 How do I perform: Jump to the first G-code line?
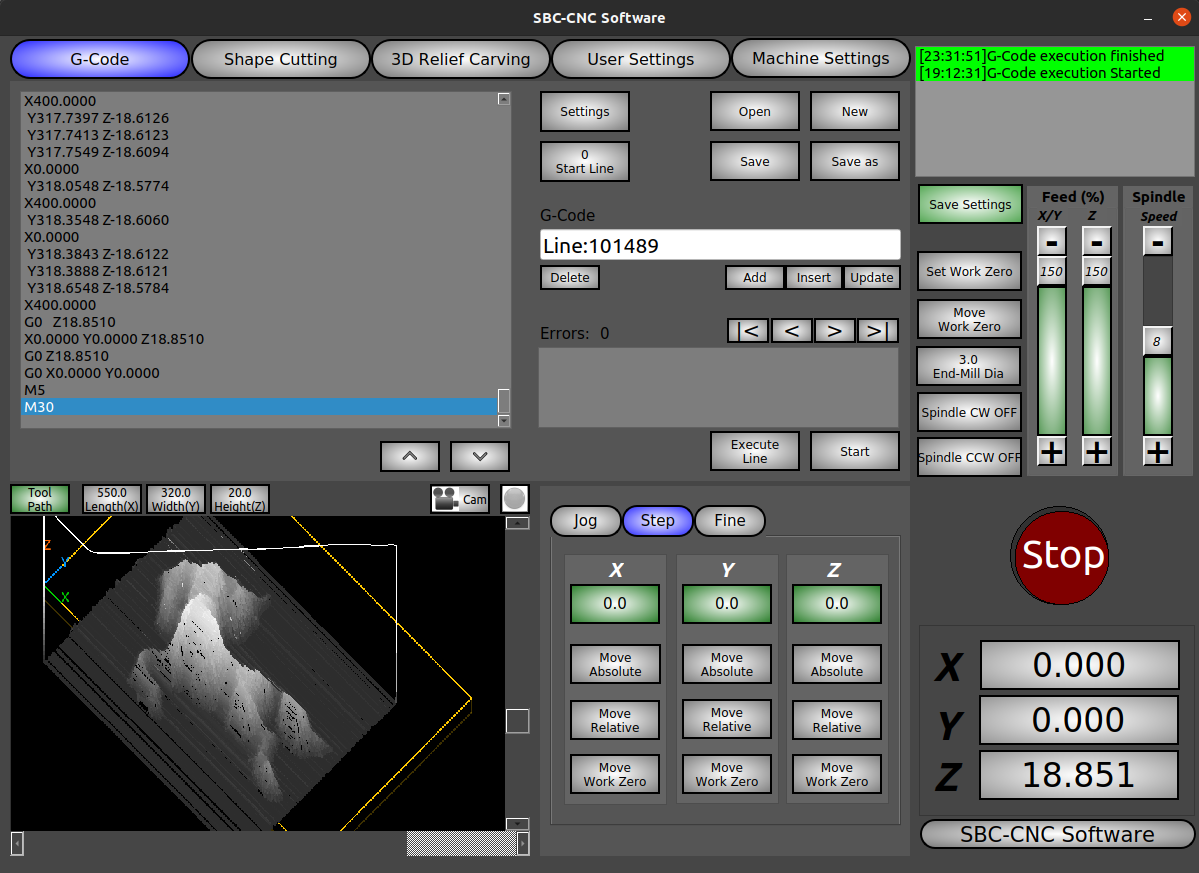[x=749, y=331]
